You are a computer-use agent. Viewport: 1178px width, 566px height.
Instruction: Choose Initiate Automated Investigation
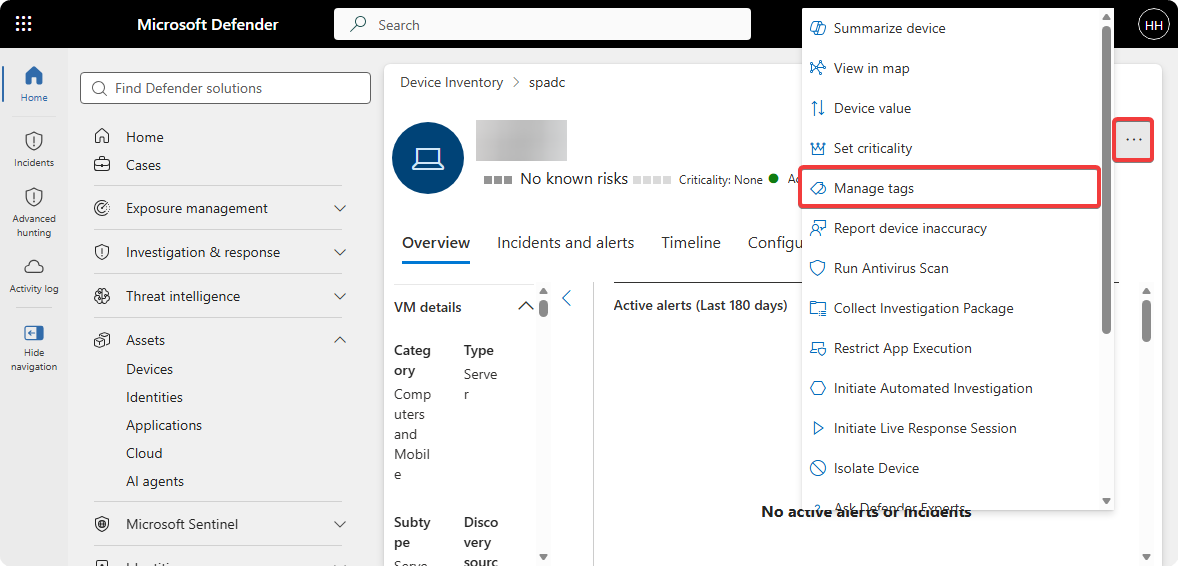[x=953, y=388]
